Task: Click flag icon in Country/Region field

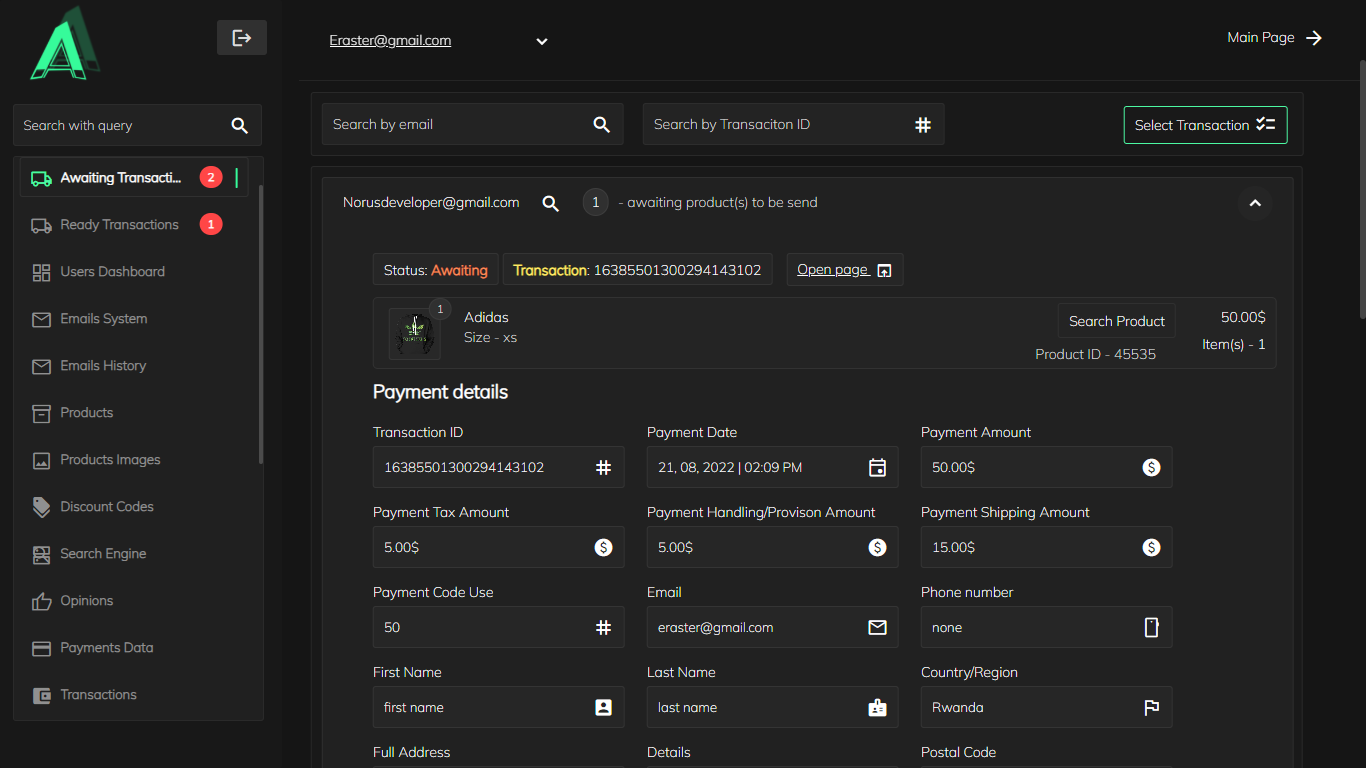Action: (1151, 707)
